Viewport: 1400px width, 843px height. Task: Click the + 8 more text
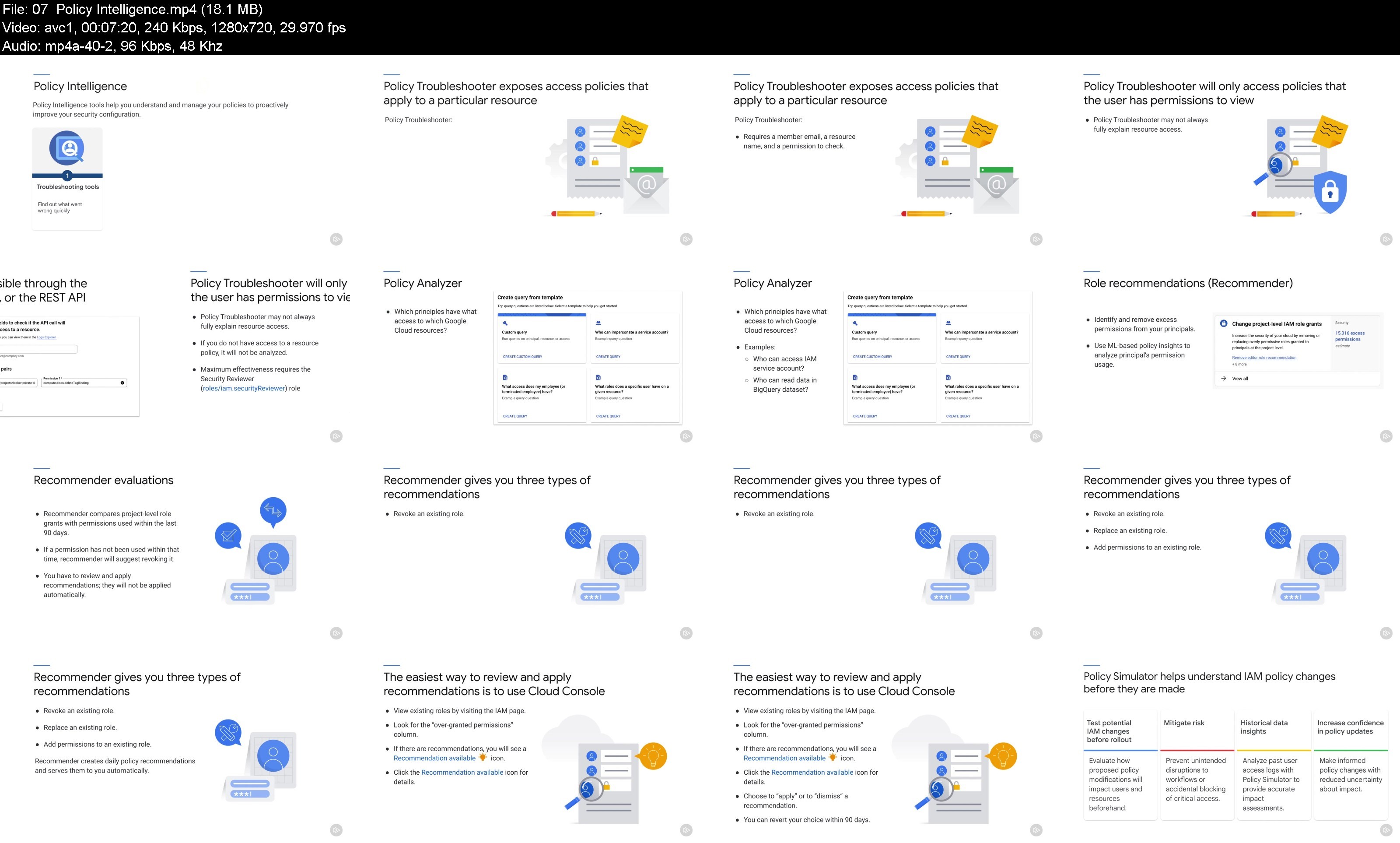click(x=1239, y=365)
